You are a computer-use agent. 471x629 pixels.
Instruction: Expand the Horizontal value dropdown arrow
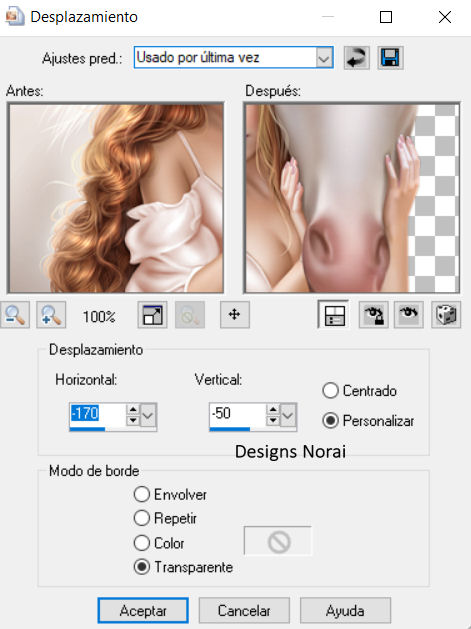coord(148,415)
